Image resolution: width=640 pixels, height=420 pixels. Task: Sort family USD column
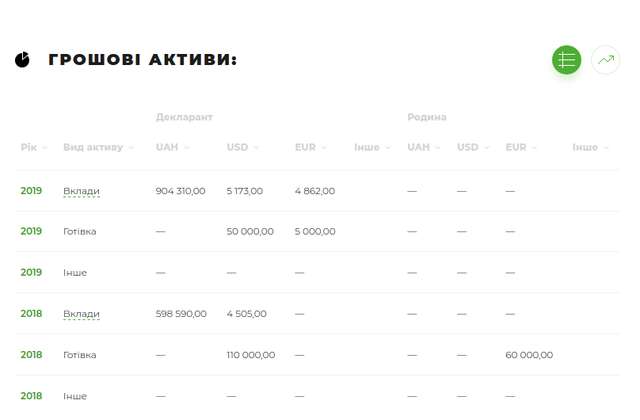473,147
